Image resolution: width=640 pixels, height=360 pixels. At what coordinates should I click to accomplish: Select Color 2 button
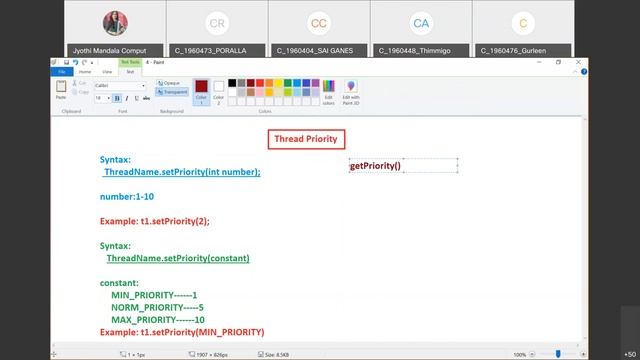[218, 92]
